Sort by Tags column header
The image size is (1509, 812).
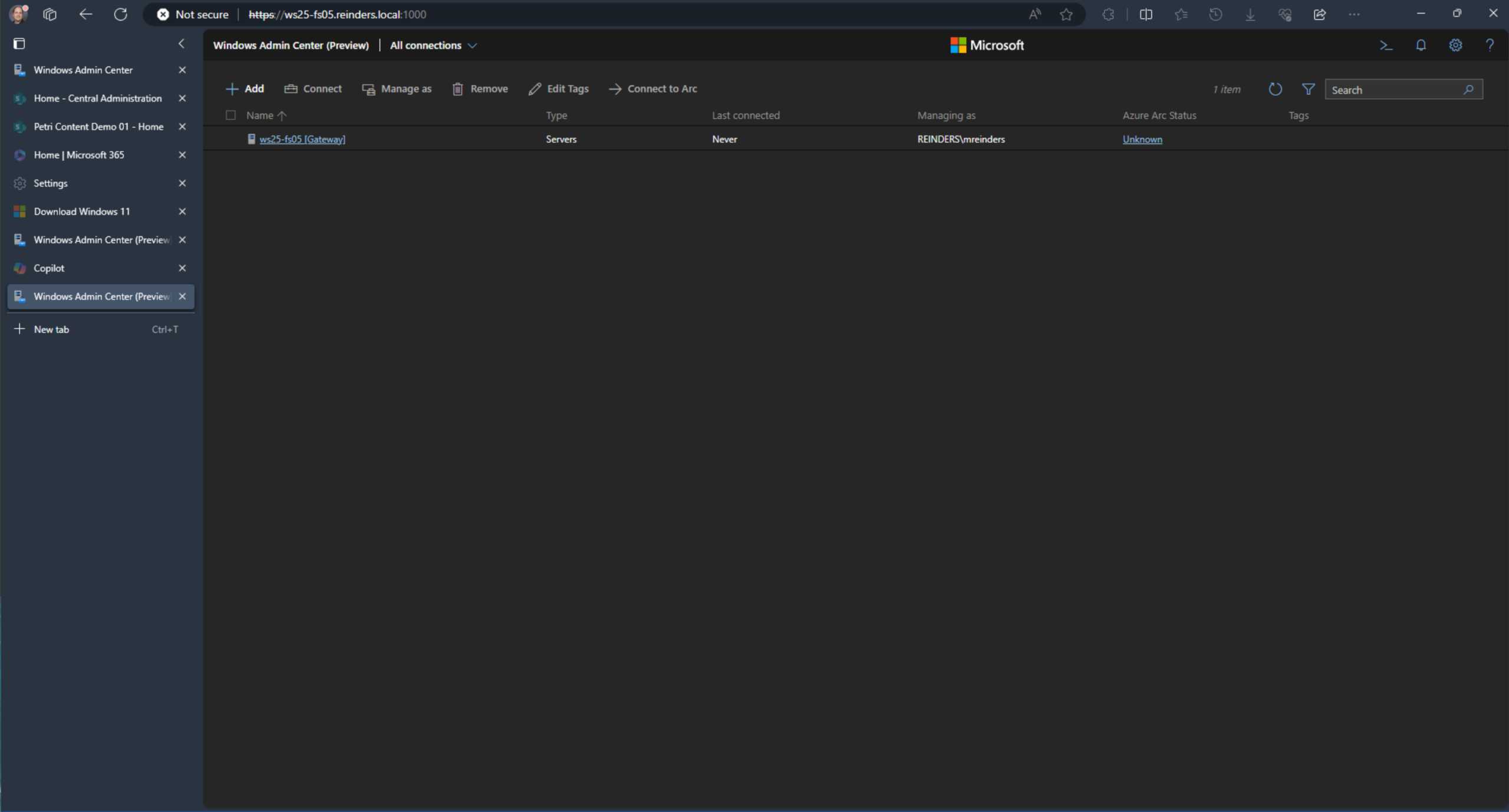click(x=1299, y=115)
